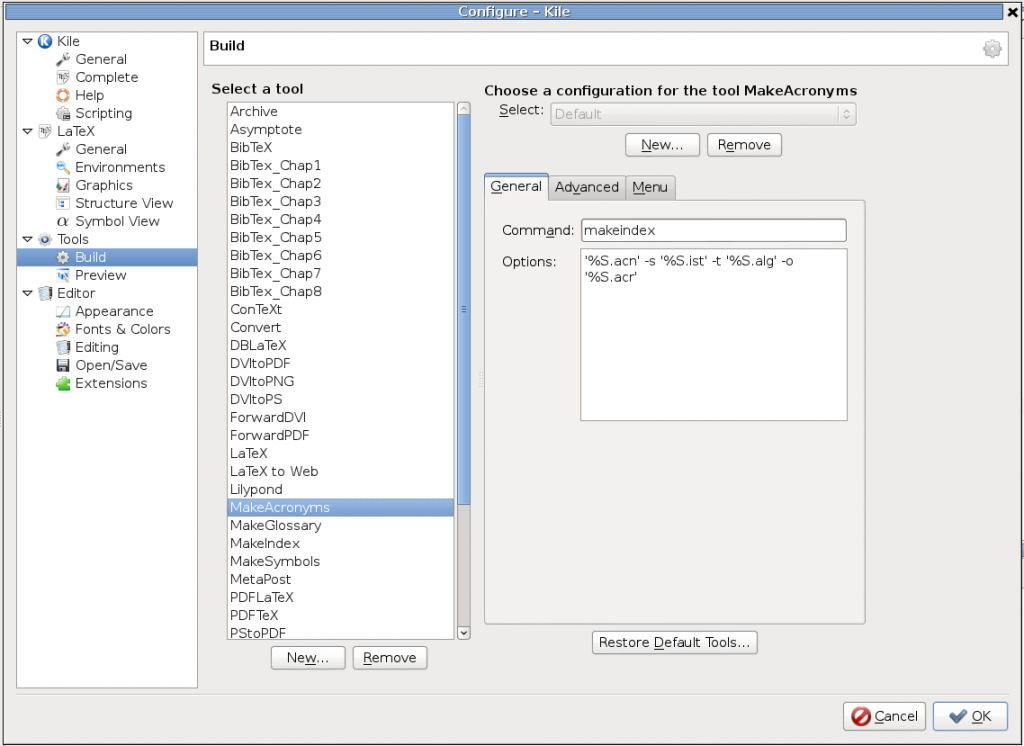This screenshot has height=746, width=1024.
Task: Click the Editing icon
Action: tap(63, 348)
